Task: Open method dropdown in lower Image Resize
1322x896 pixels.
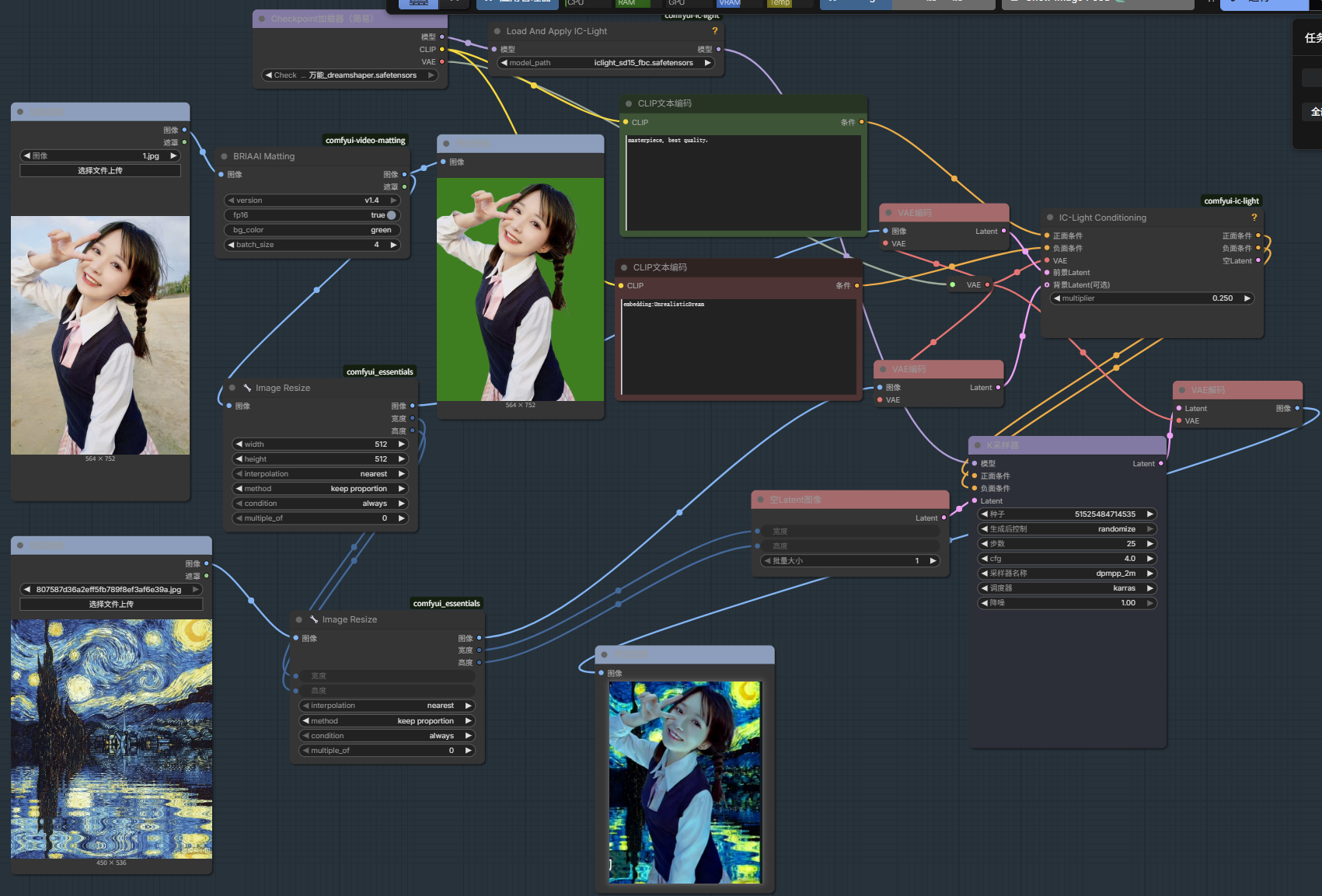Action: pyautogui.click(x=387, y=721)
